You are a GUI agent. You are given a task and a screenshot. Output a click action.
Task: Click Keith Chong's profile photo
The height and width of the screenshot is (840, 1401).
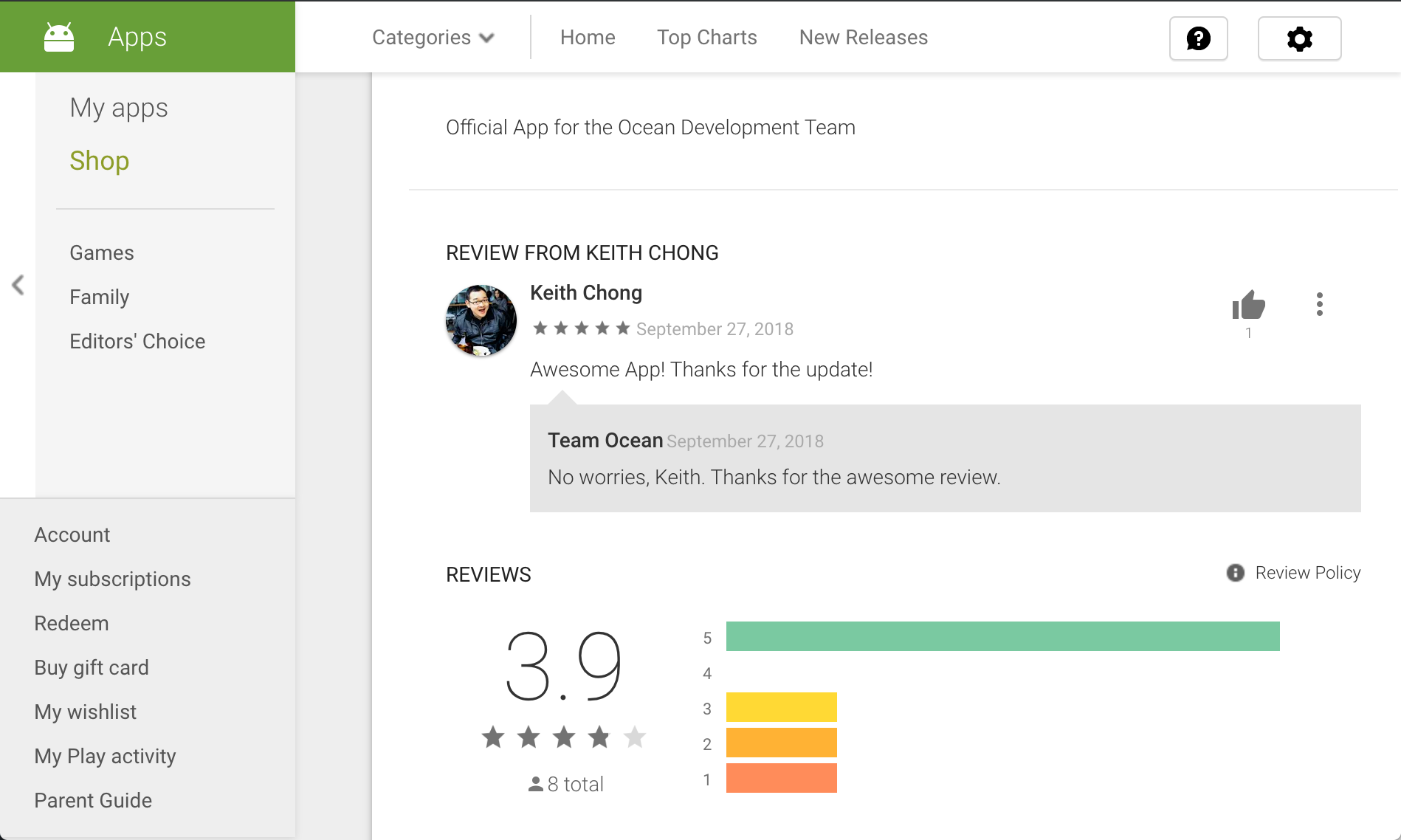click(x=481, y=321)
